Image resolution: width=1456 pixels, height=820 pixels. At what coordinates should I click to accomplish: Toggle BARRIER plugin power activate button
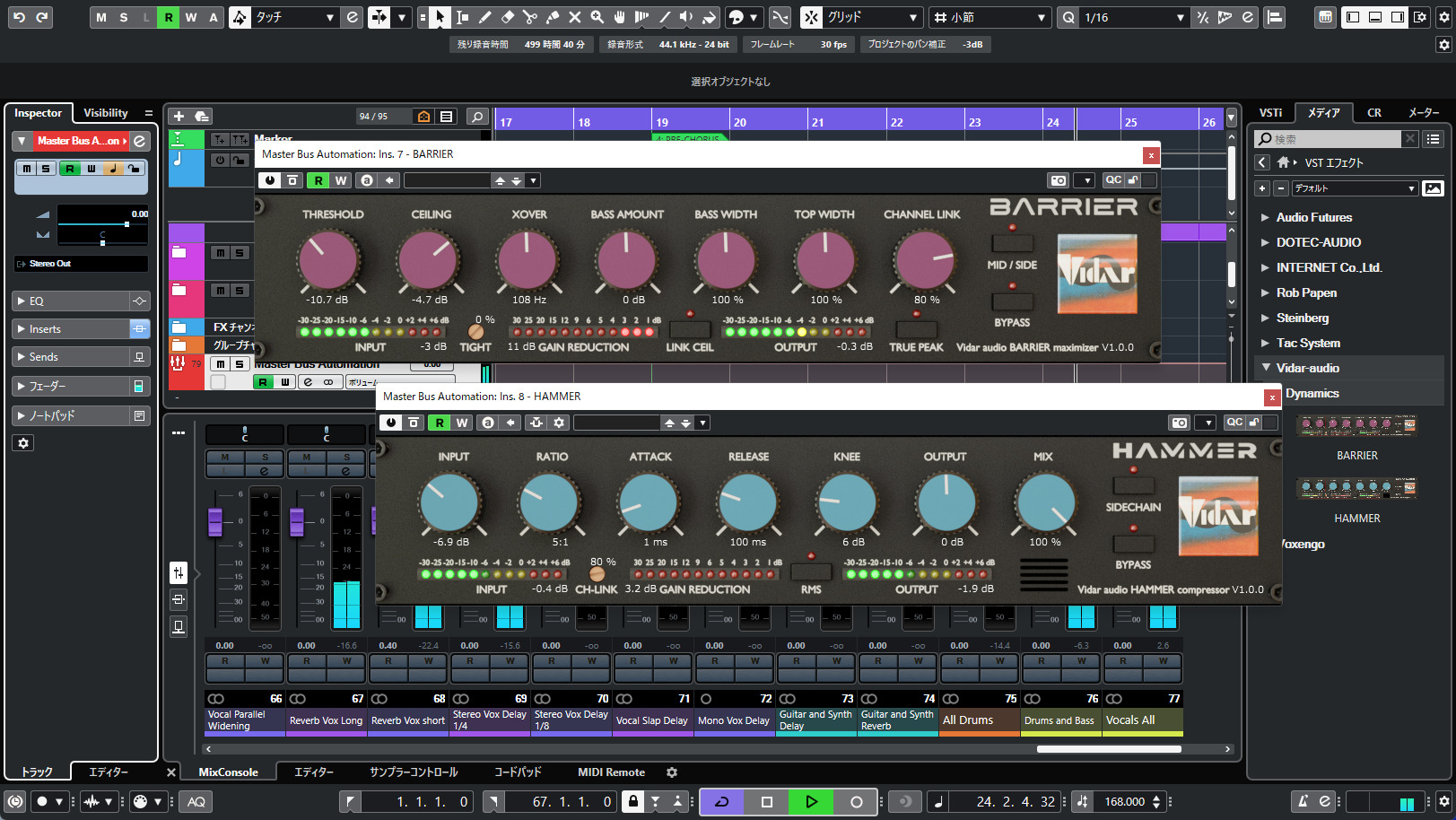(x=270, y=180)
